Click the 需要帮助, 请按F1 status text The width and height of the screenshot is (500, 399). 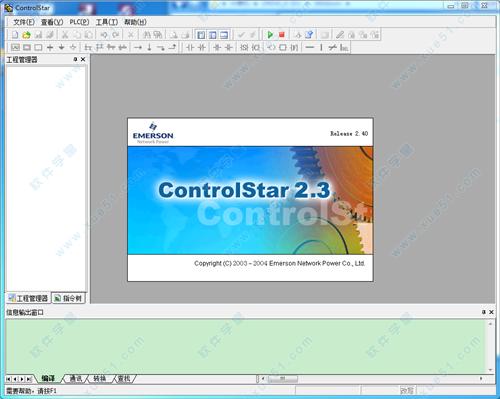32,391
